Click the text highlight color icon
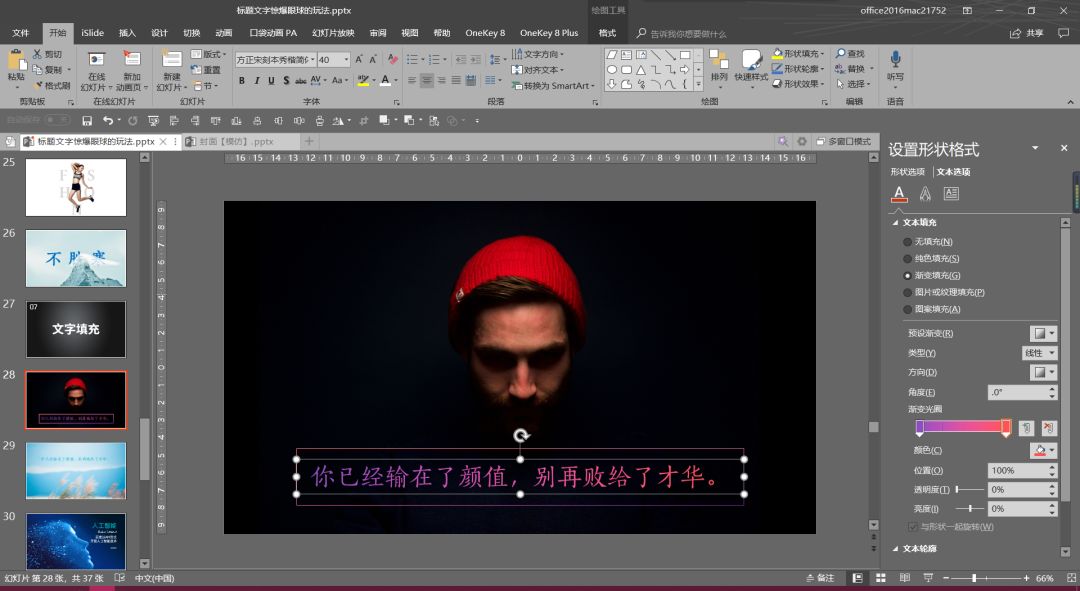The width and height of the screenshot is (1080, 591). (362, 81)
